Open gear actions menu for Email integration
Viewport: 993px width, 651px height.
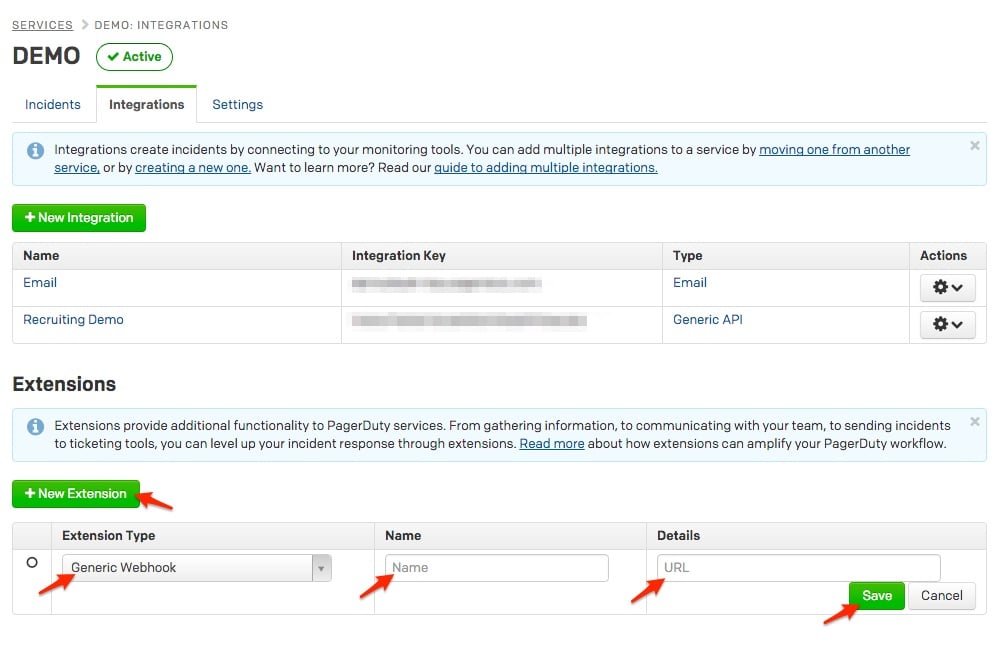(x=947, y=287)
